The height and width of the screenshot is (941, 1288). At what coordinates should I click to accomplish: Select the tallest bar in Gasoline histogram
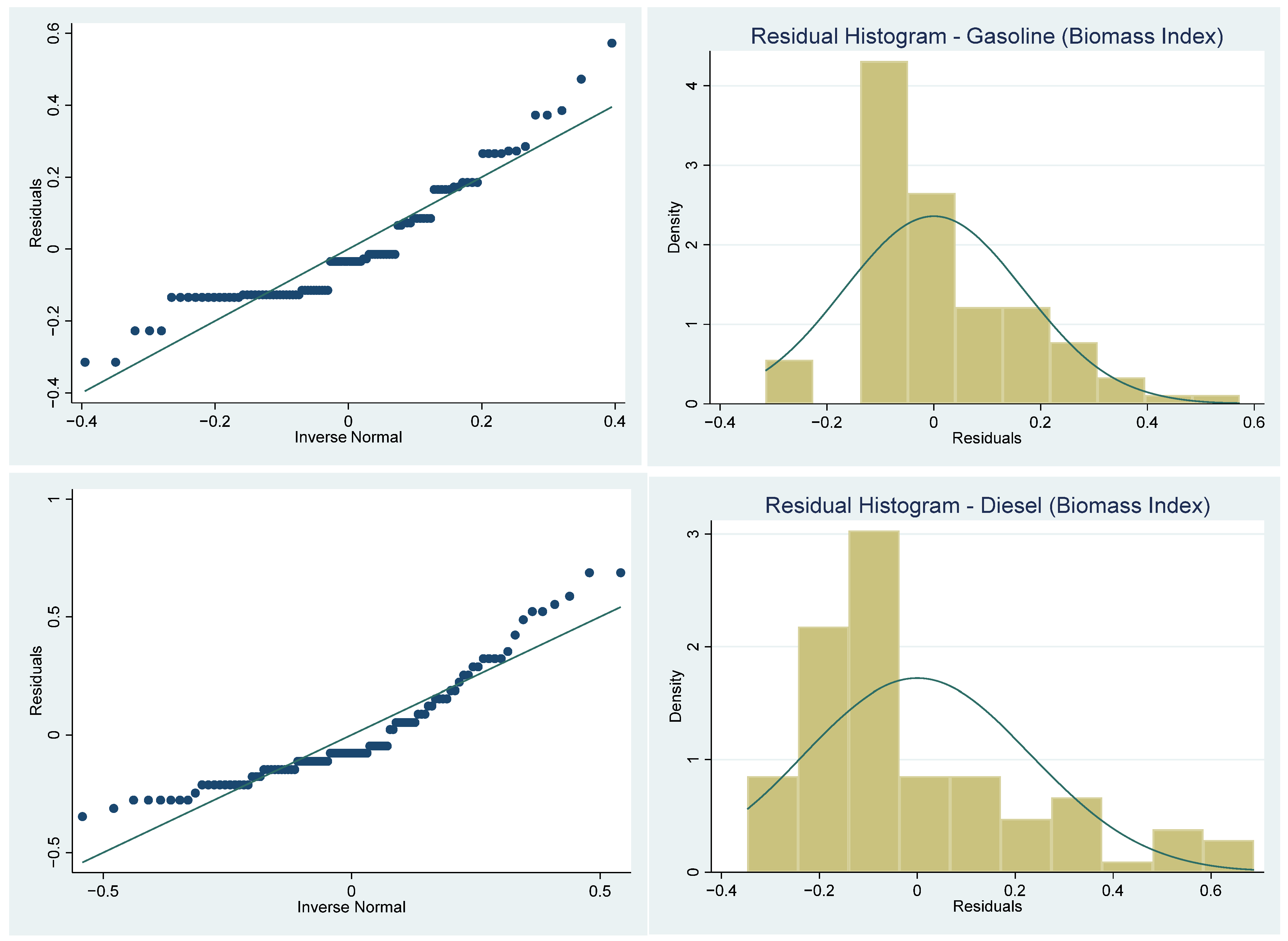click(884, 232)
